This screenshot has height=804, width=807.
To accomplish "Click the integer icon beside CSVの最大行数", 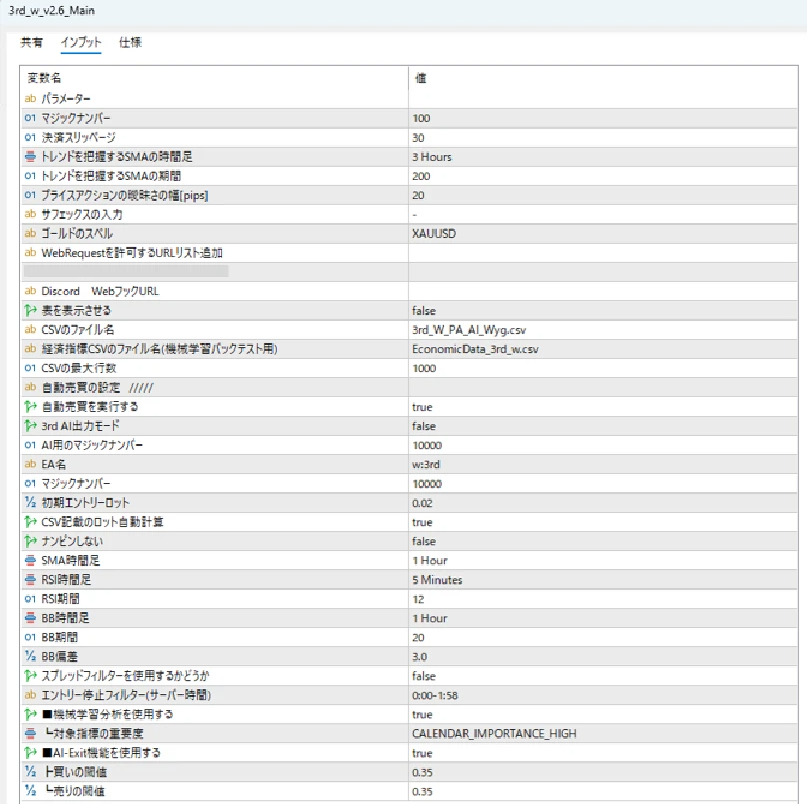I will 30,368.
